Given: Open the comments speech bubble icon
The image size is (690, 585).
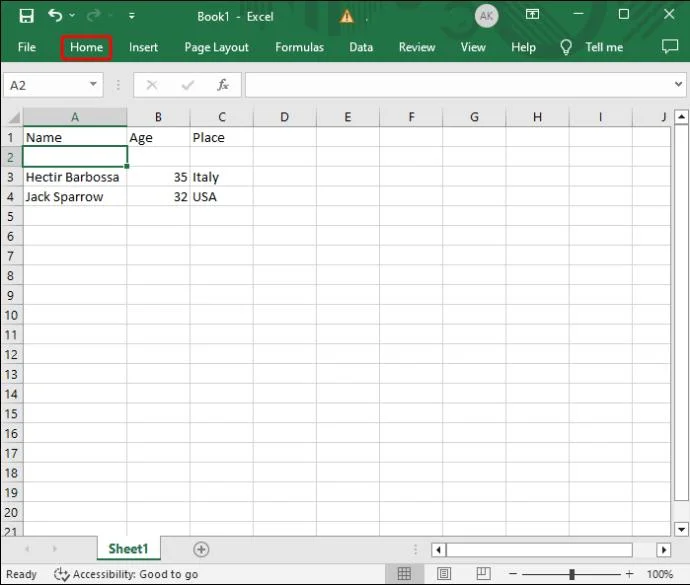Looking at the screenshot, I should coord(669,47).
